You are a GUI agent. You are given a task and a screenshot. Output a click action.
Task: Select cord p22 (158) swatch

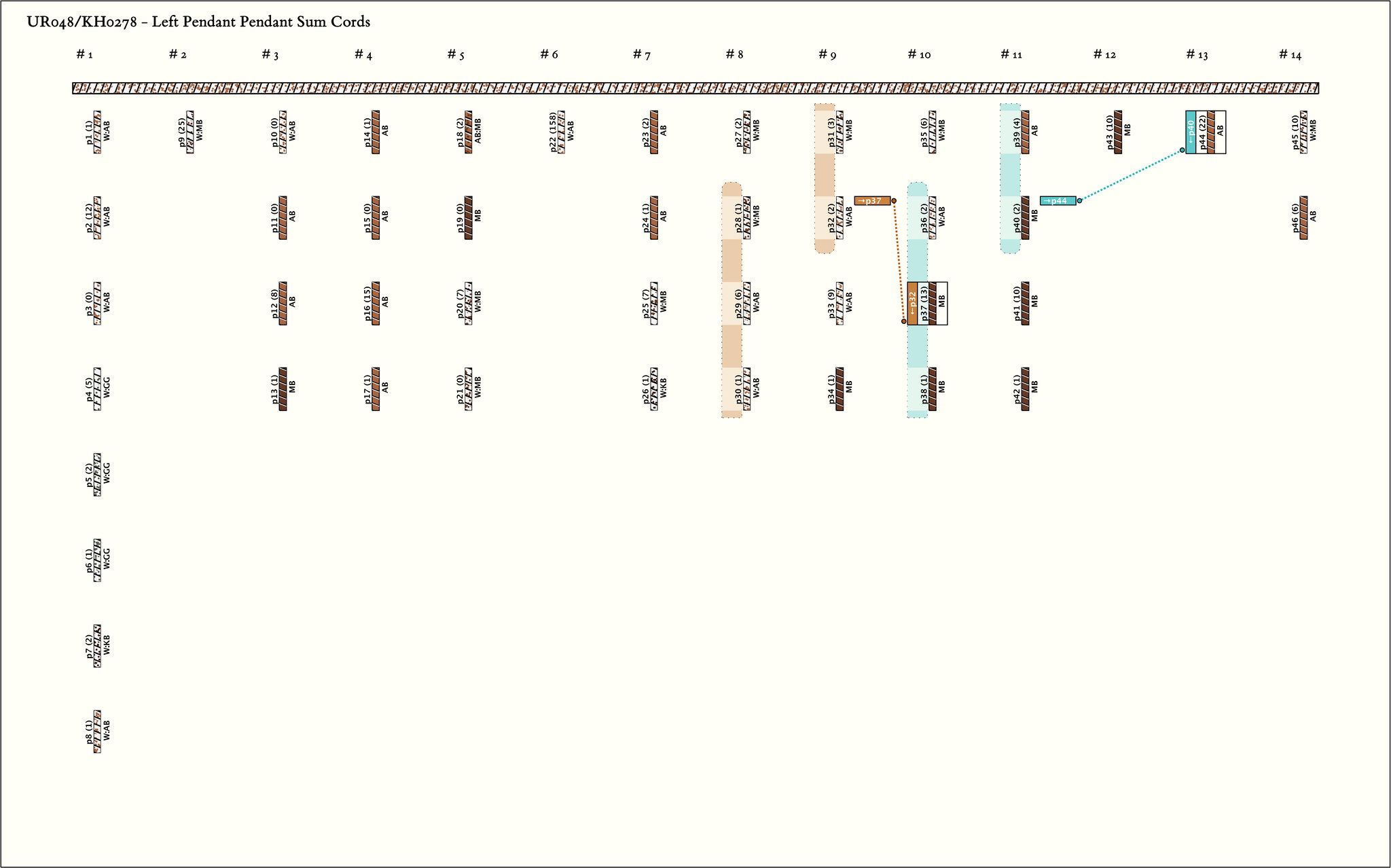click(562, 132)
